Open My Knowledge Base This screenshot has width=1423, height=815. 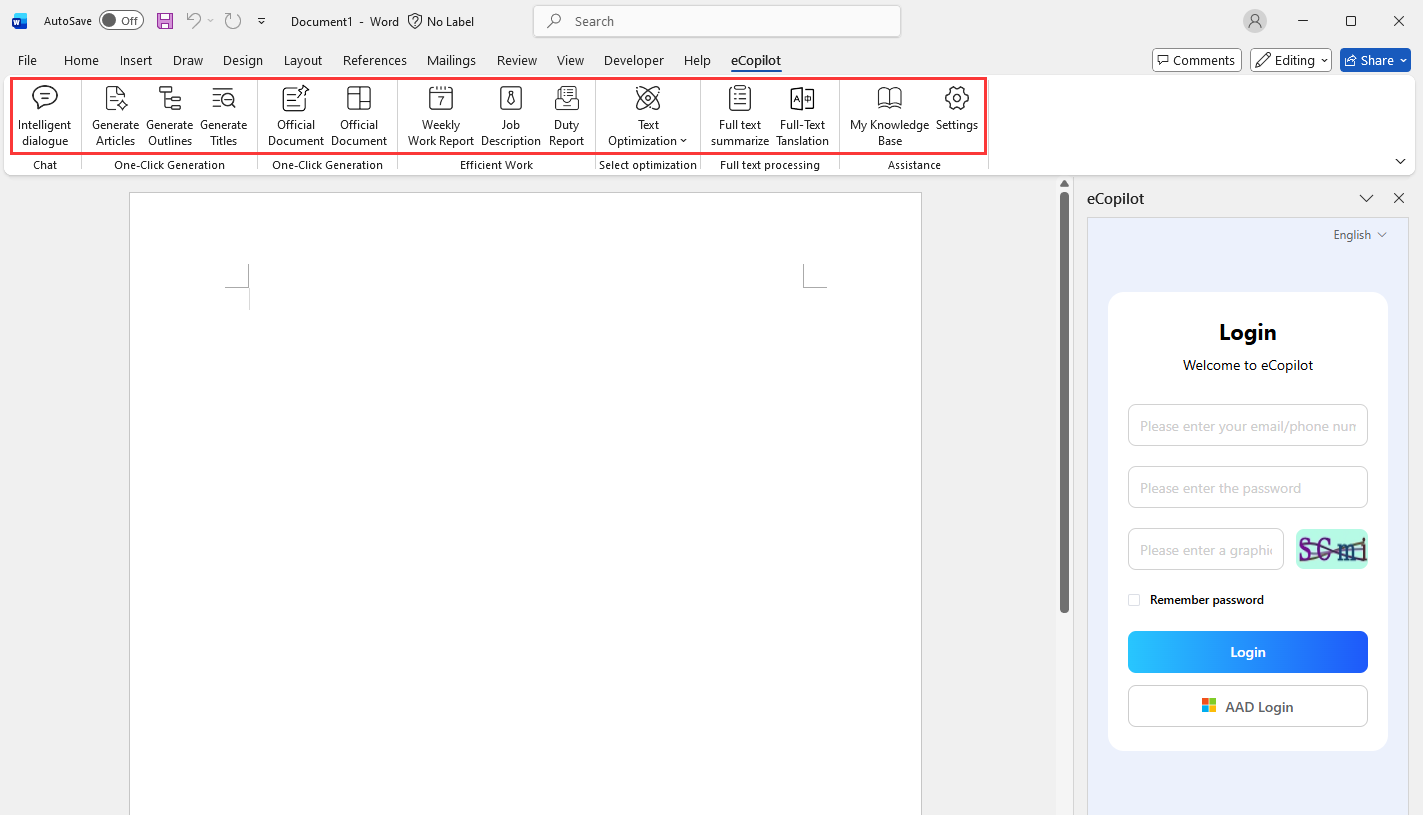(889, 116)
